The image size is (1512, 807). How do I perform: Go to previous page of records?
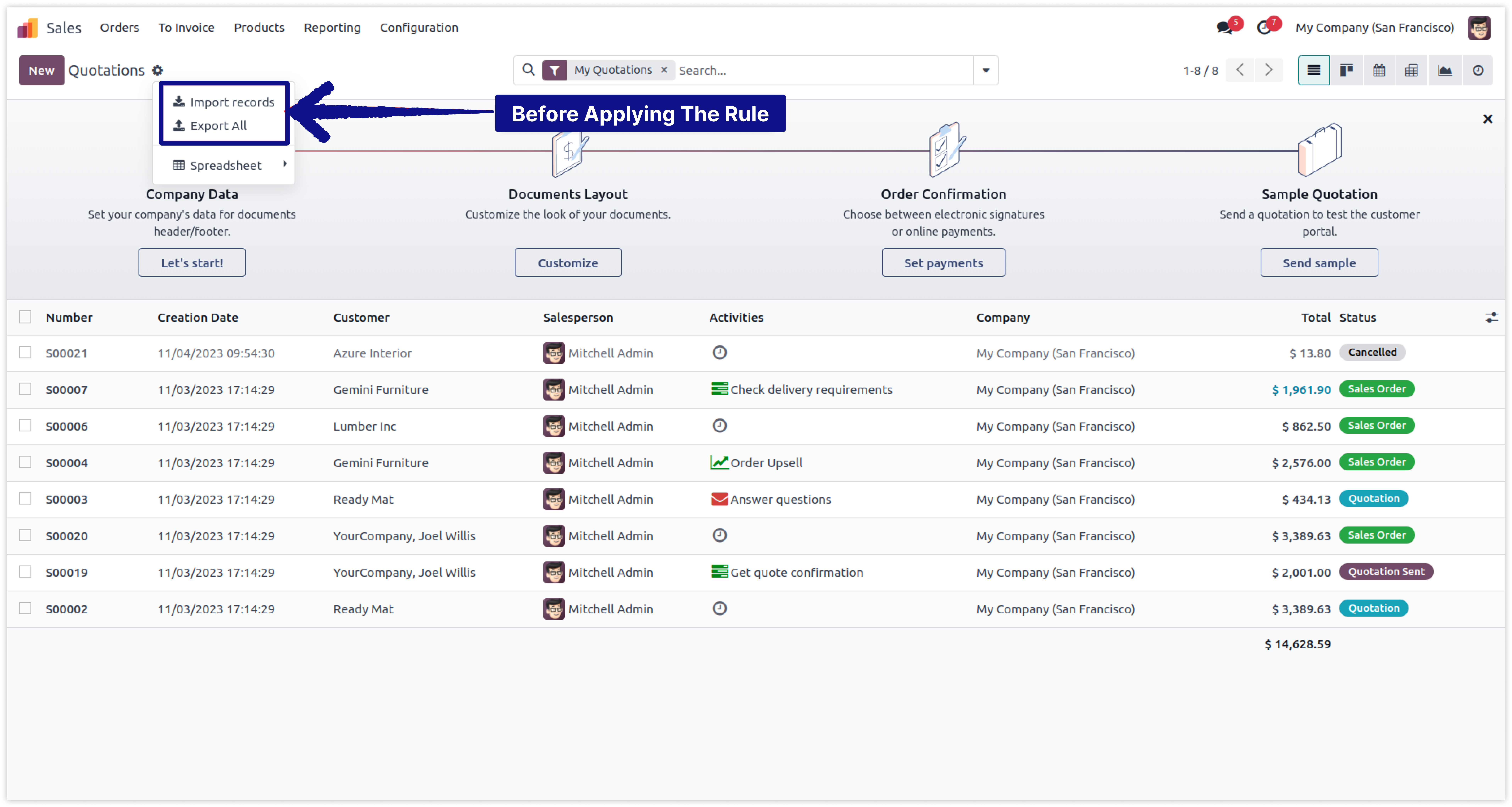[x=1240, y=70]
